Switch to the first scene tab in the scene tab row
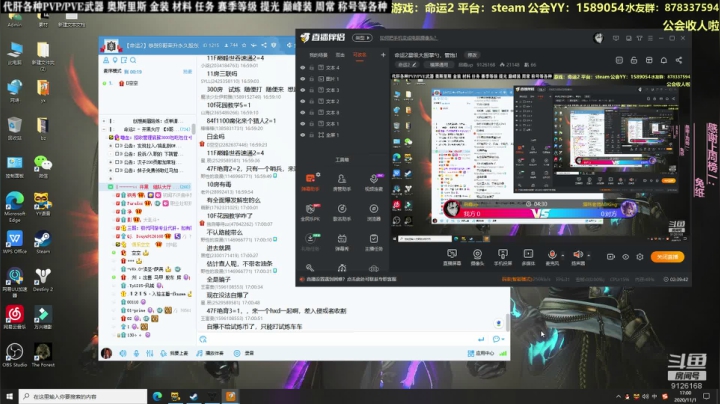Screen dimensions: 720x404 click(x=318, y=55)
